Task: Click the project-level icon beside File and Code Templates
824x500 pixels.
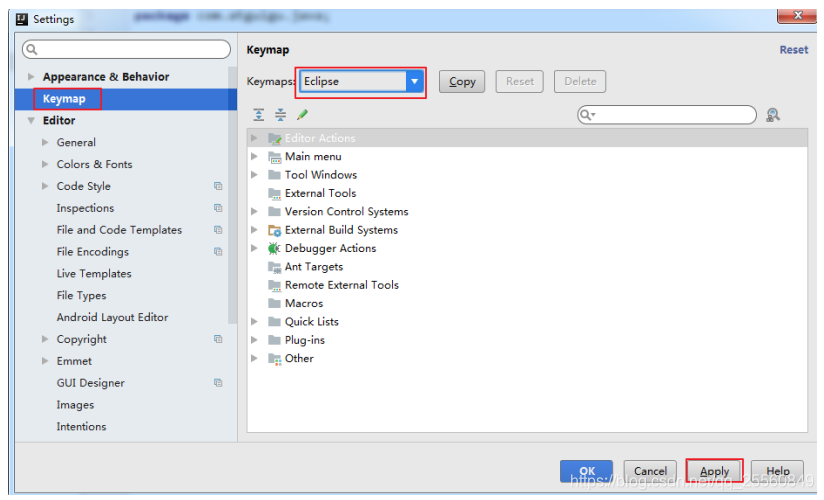Action: (218, 230)
